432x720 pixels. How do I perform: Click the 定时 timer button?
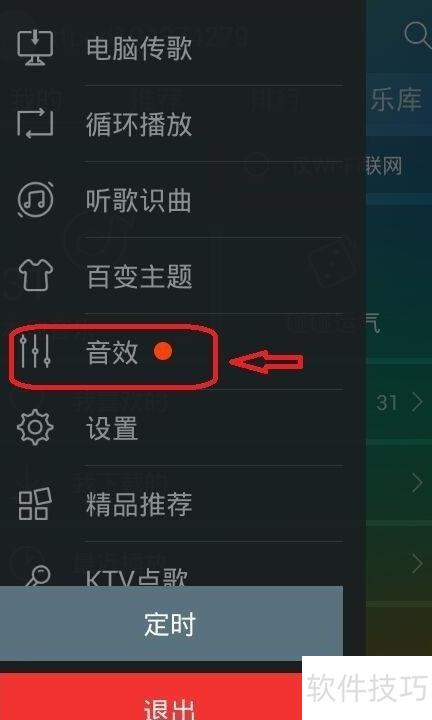point(171,623)
